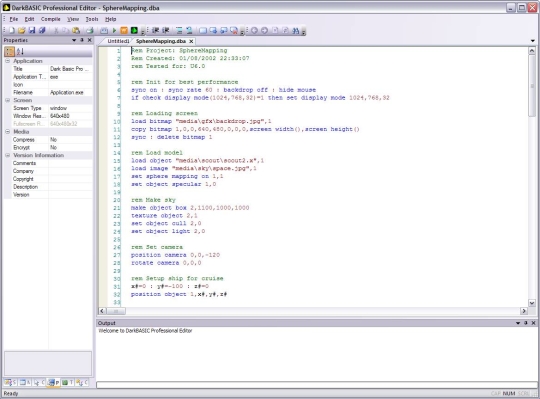Click the Navigate Forward circular arrow icon

pyautogui.click(x=264, y=31)
